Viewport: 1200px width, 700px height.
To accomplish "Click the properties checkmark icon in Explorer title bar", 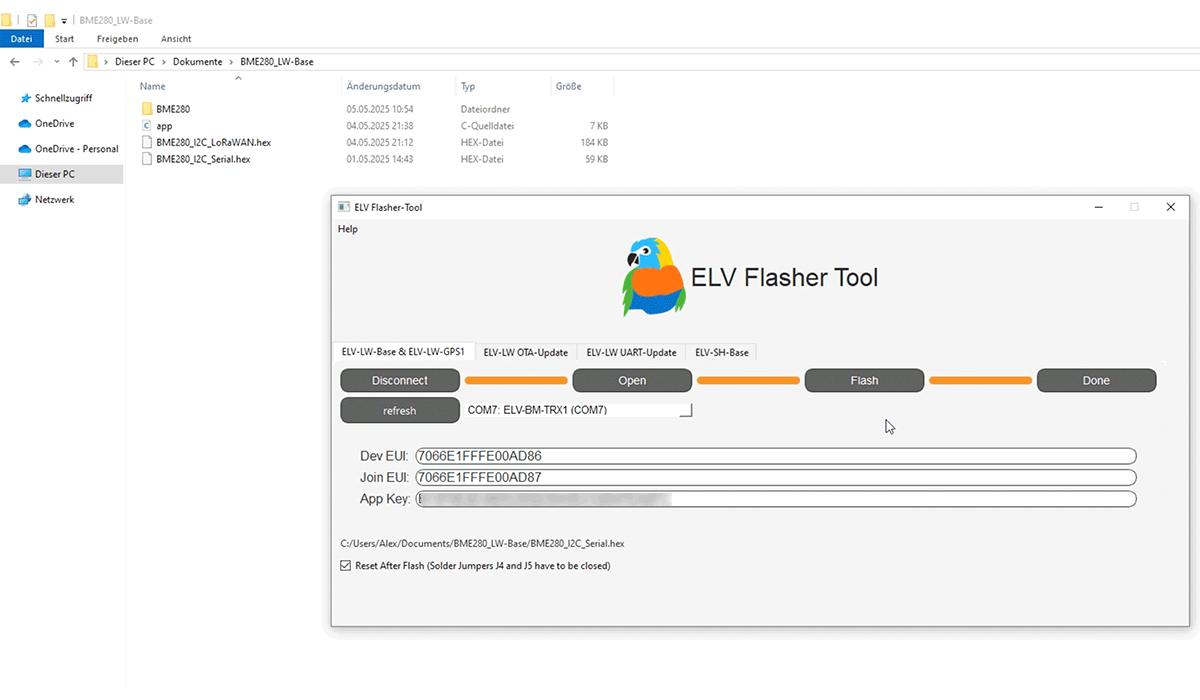I will coord(31,20).
